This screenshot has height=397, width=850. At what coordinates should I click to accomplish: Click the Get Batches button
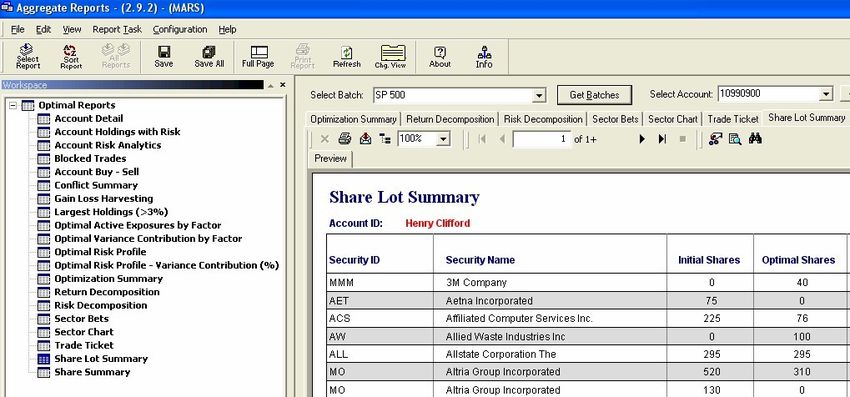[x=595, y=95]
